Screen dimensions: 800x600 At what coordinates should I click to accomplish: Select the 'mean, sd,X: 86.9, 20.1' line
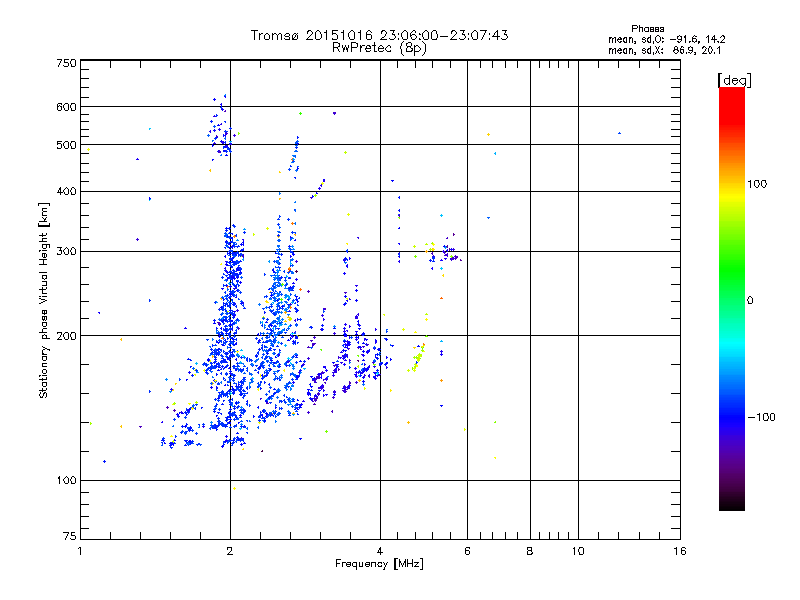(664, 51)
